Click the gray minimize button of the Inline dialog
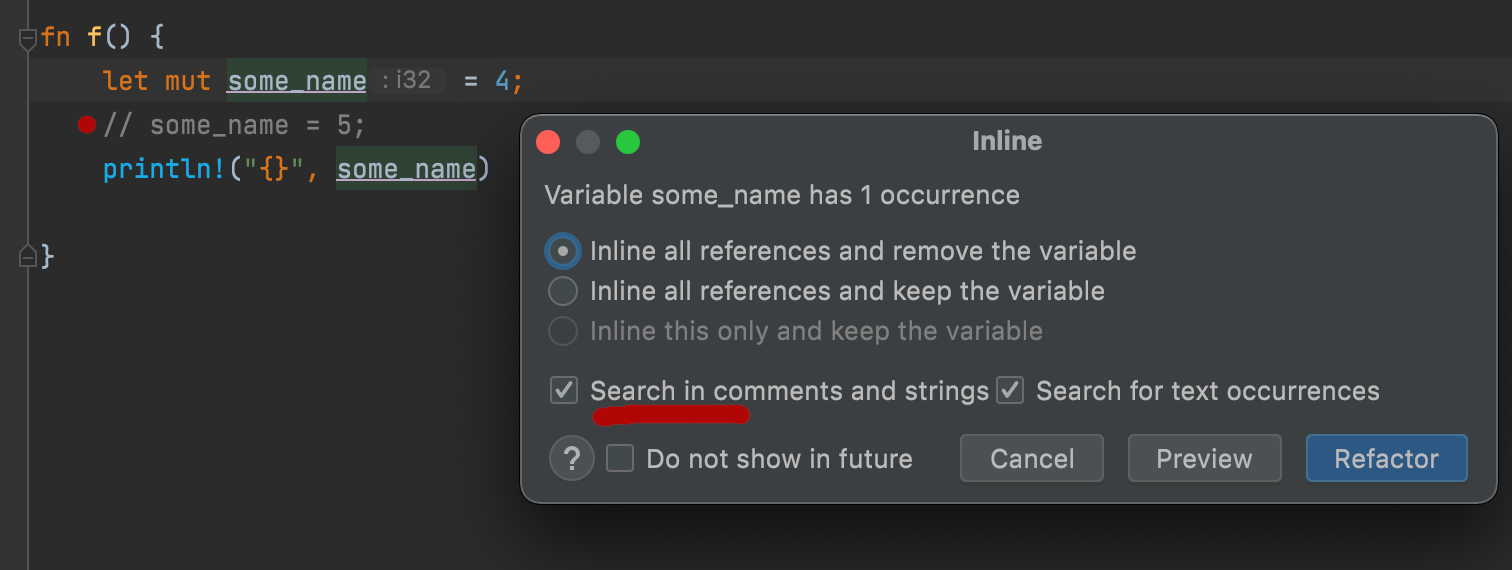This screenshot has height=570, width=1512. [588, 142]
